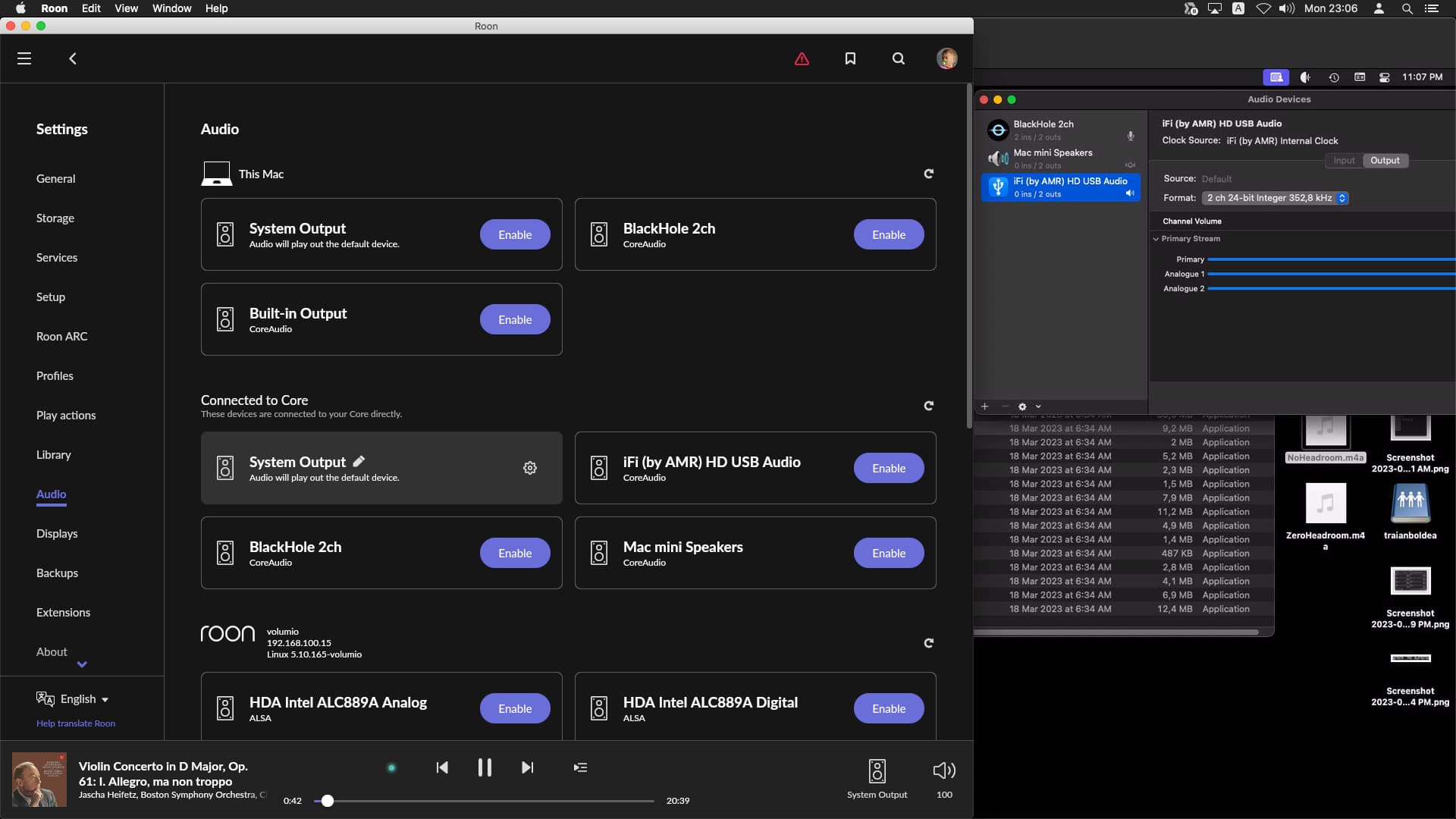Open Format 2 ch 24-bit Integer dropdown
The width and height of the screenshot is (1456, 819).
pos(1276,198)
